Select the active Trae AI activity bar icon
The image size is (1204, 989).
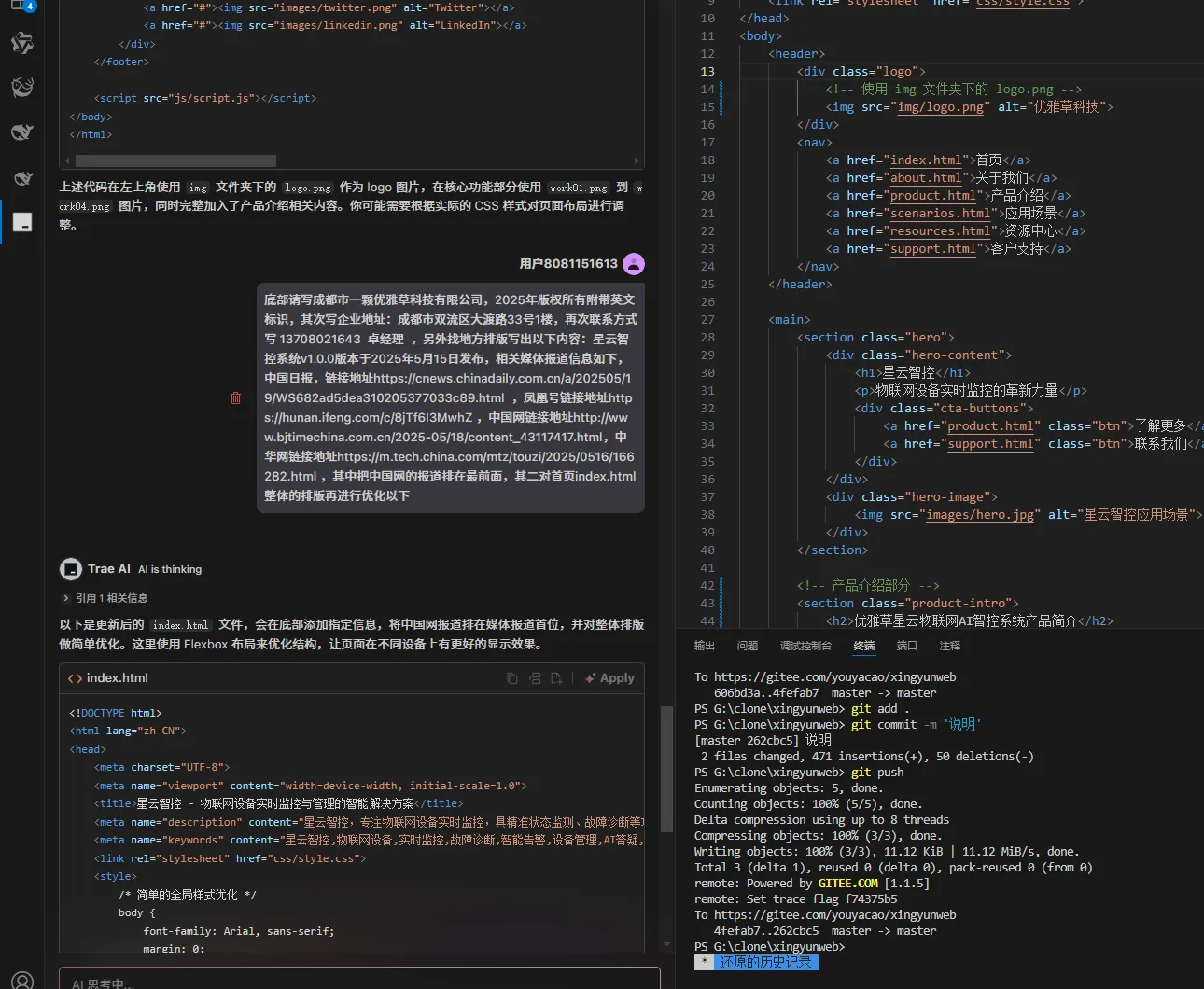[22, 222]
